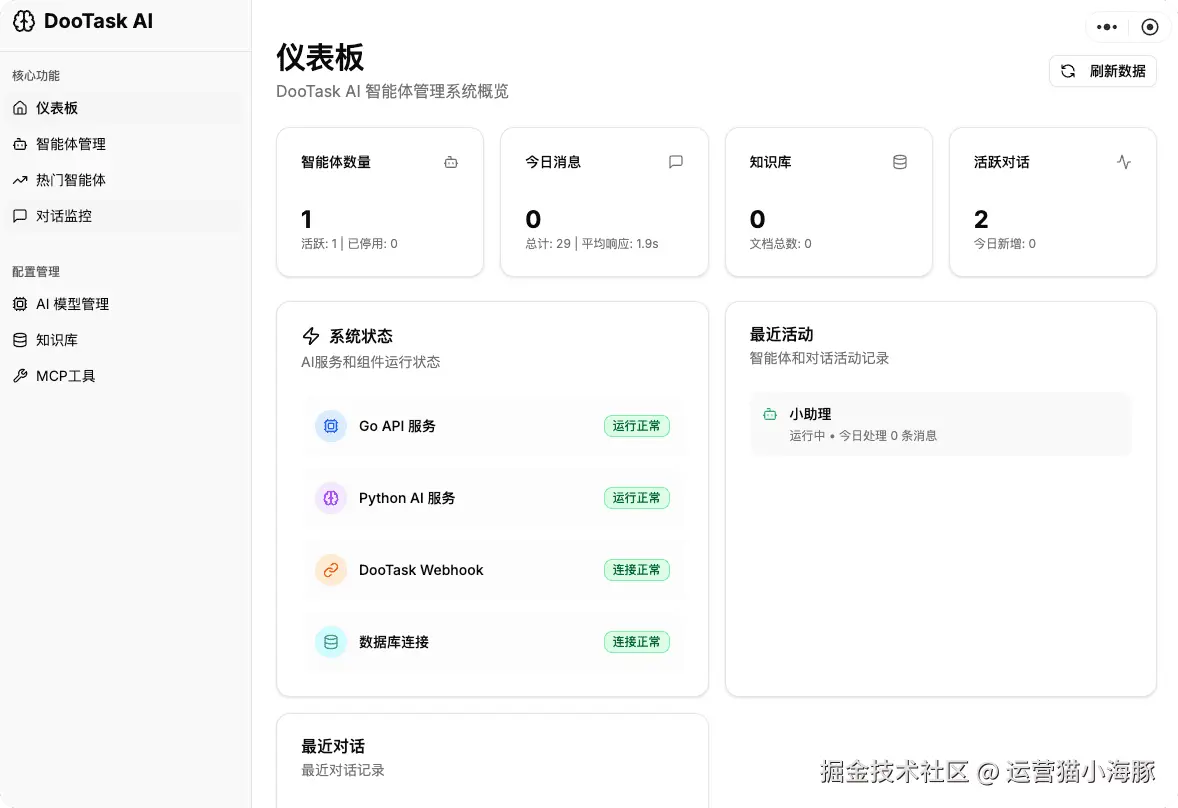Screen dimensions: 1178x808
Task: Click the circle target icon top right
Action: 1149,27
